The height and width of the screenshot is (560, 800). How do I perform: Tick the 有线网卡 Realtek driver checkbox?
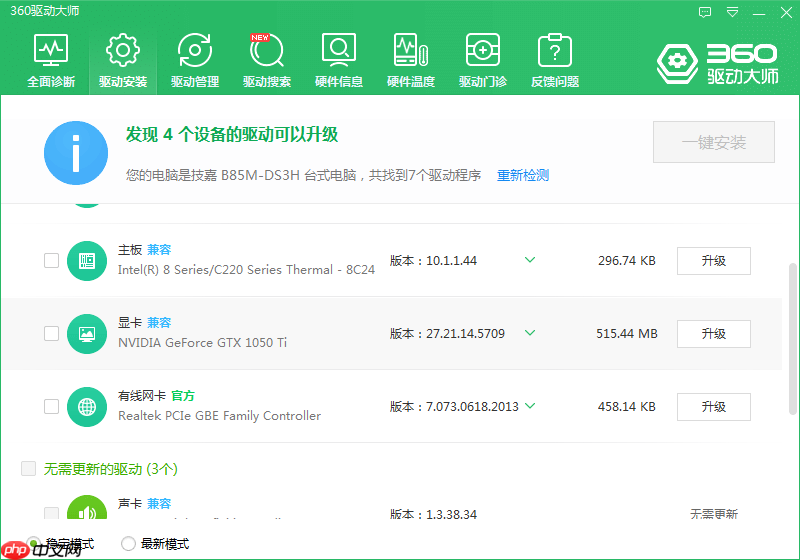(x=52, y=406)
